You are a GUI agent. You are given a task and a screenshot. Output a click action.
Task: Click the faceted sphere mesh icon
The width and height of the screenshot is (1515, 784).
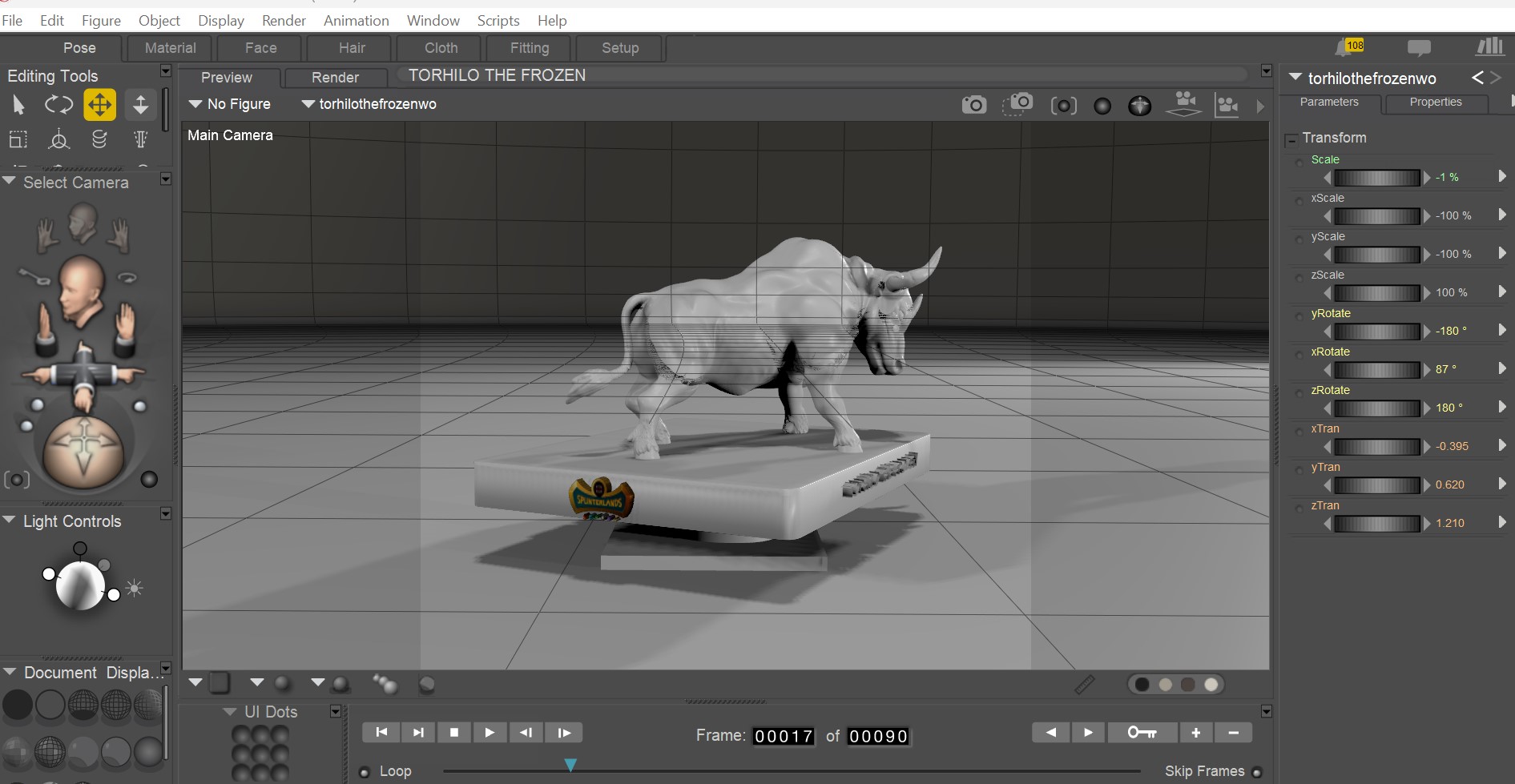[1139, 106]
